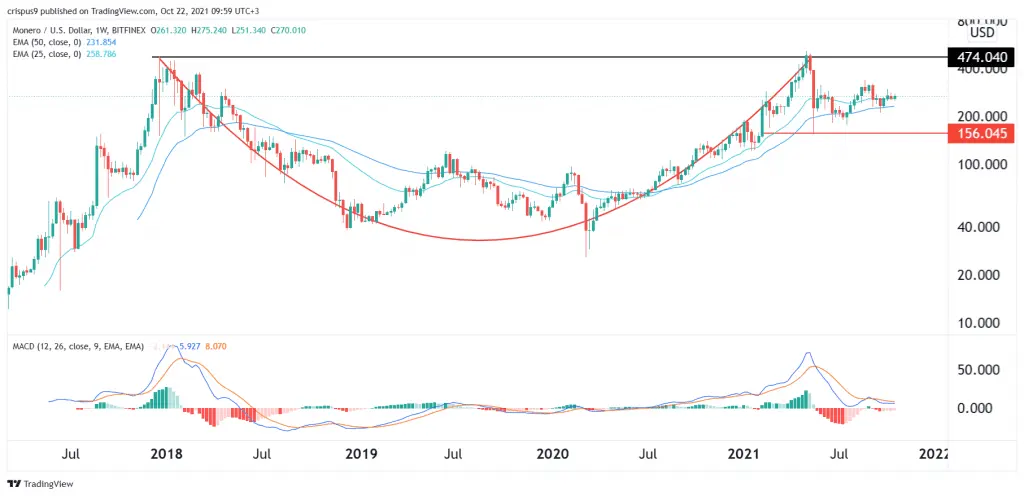Viewport: 1024px width, 496px height.
Task: Click the USD currency label on price axis
Action: 982,33
